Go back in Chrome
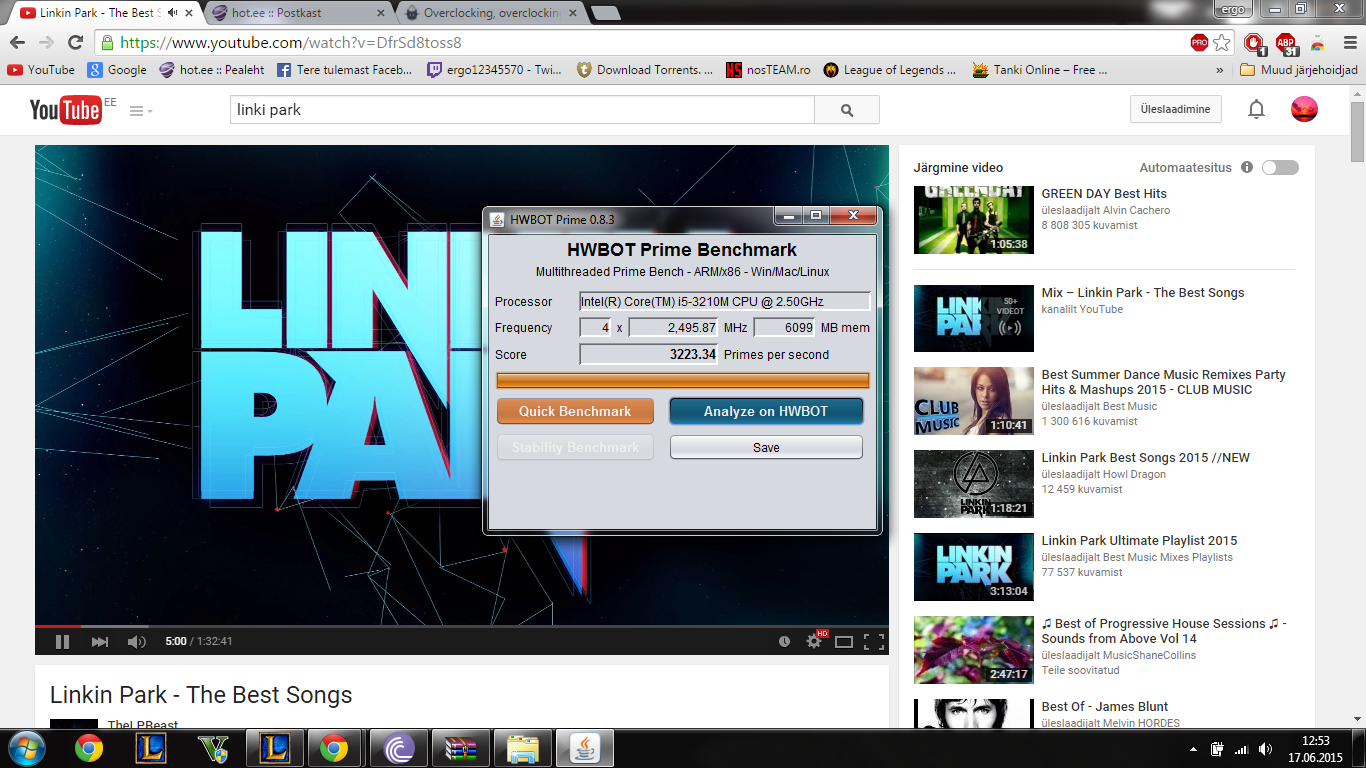Viewport: 1366px width, 768px height. tap(17, 43)
